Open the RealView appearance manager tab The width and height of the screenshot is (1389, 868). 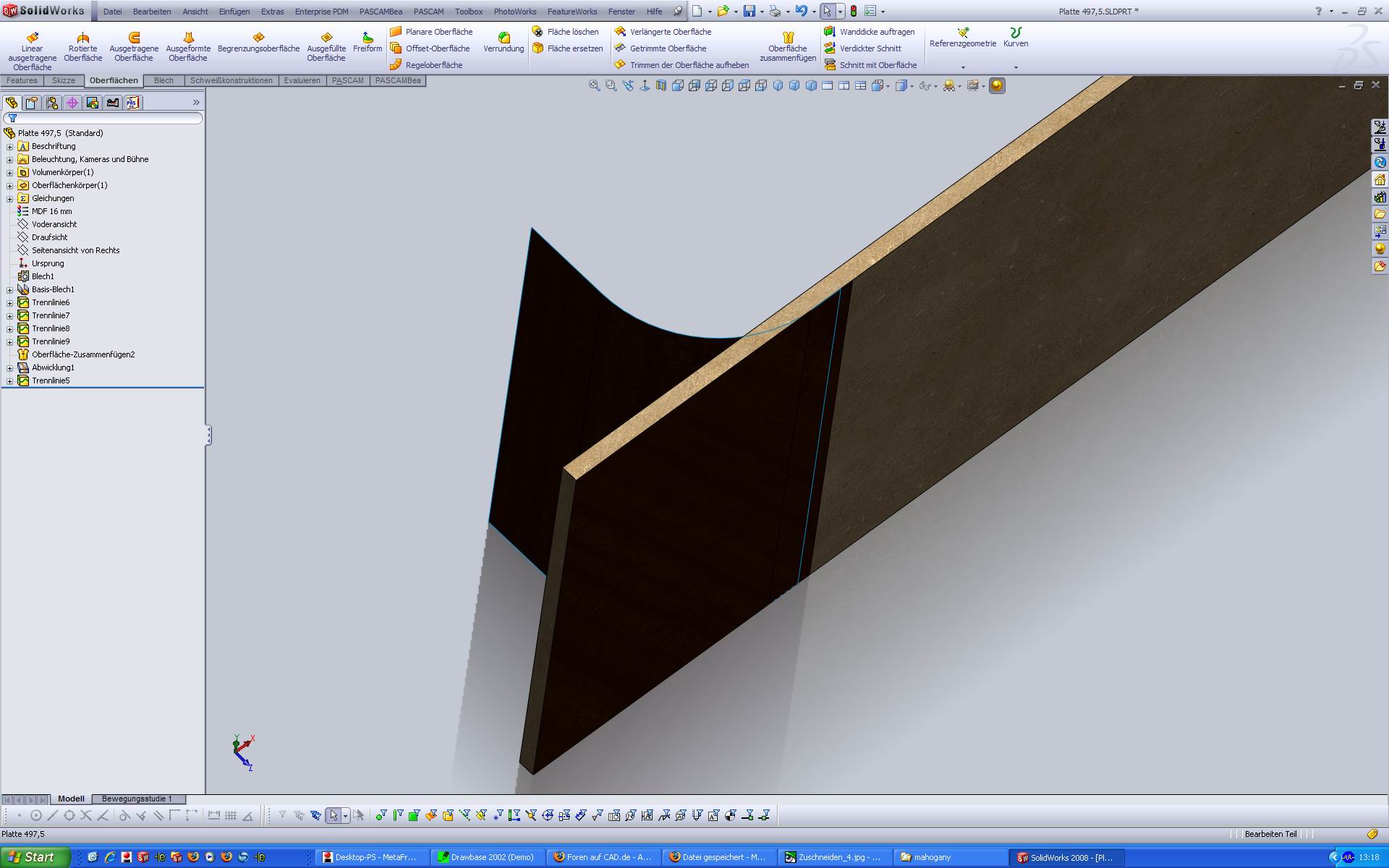(x=93, y=103)
